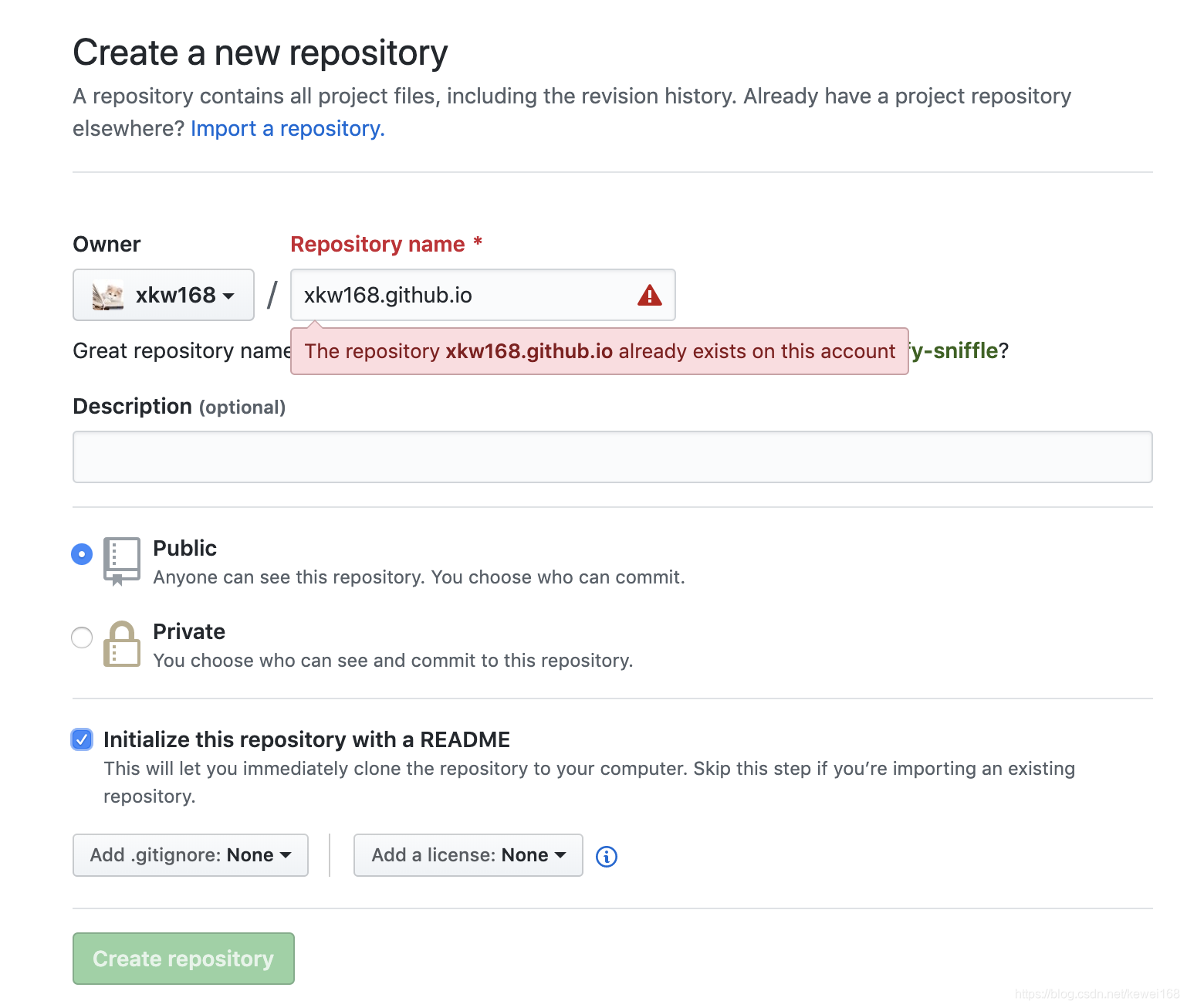Expand the Add .gitignore dropdown
Image resolution: width=1187 pixels, height=1008 pixels.
pos(191,855)
